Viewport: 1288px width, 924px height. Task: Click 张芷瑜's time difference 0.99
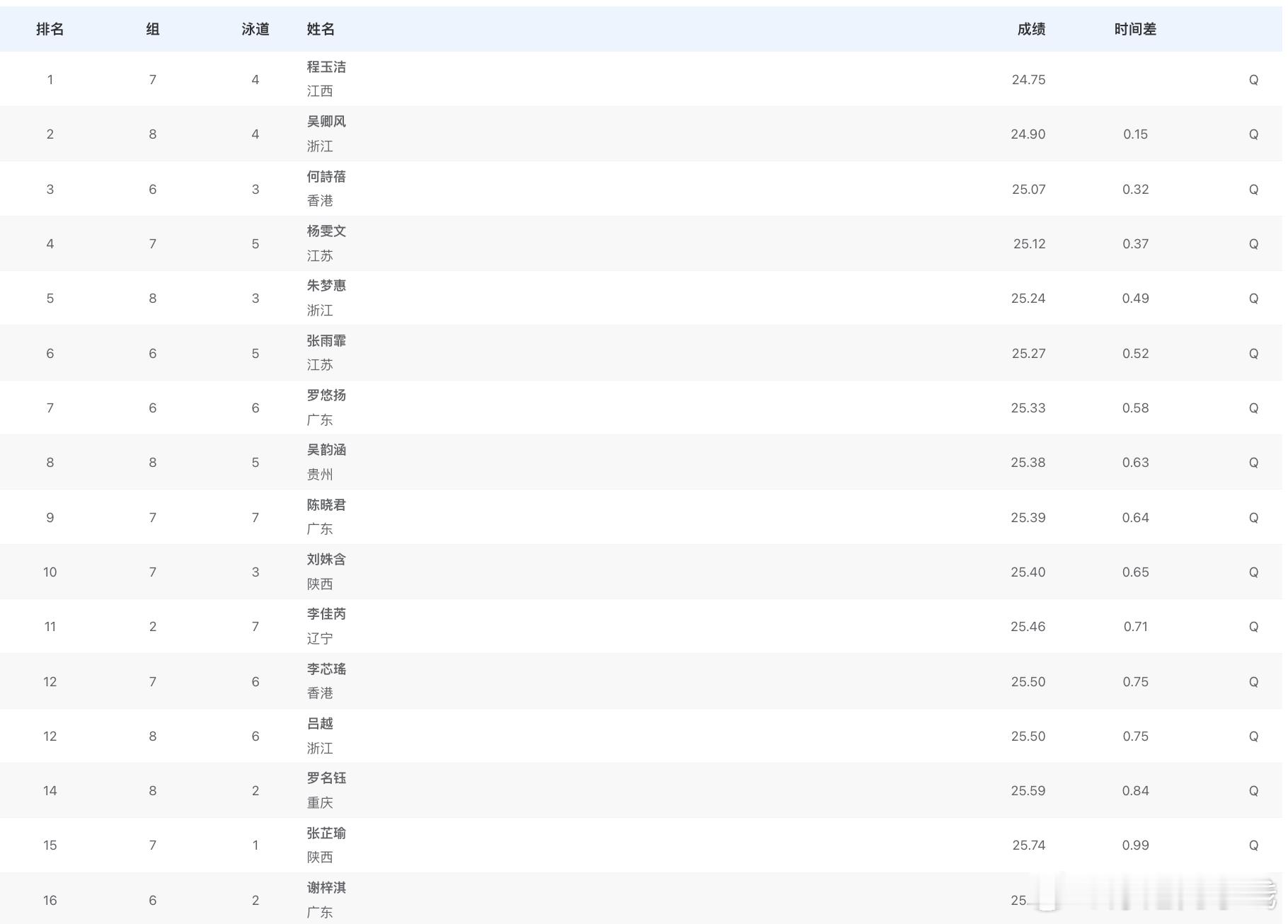[1136, 845]
